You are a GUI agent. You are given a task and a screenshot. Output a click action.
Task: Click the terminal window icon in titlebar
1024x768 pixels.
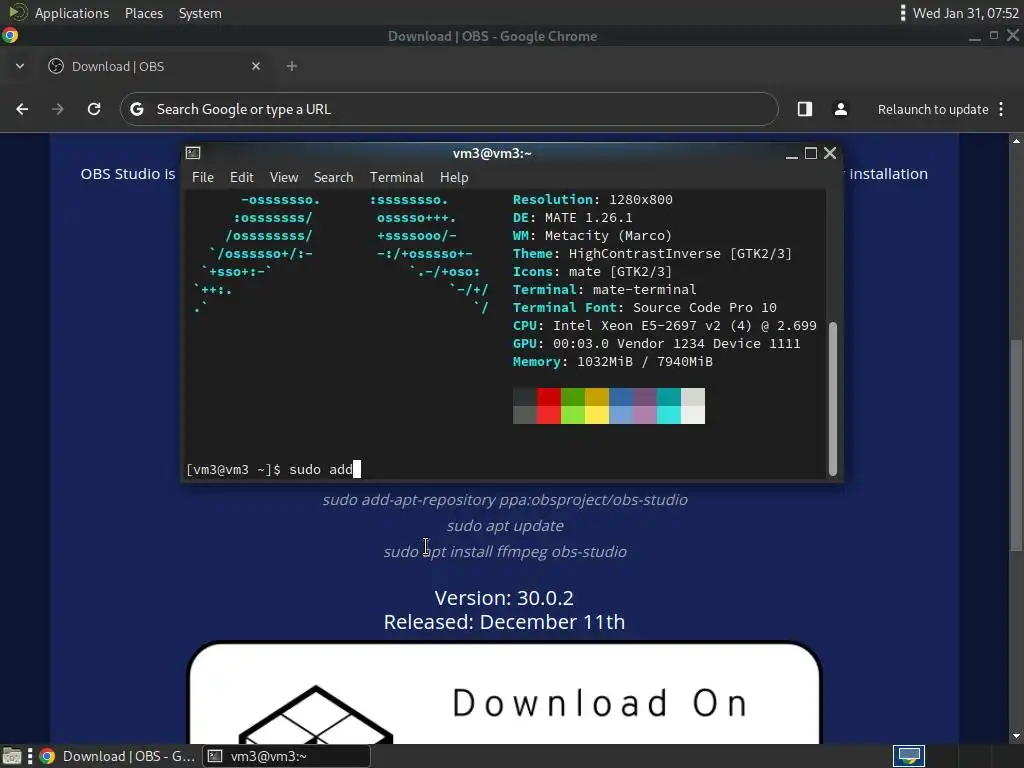click(193, 153)
